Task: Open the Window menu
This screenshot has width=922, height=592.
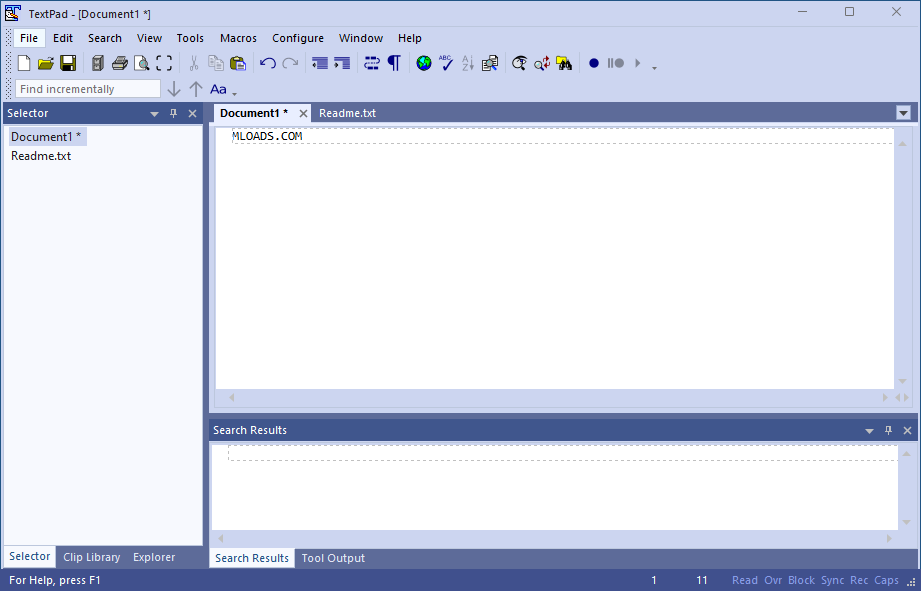Action: (360, 38)
